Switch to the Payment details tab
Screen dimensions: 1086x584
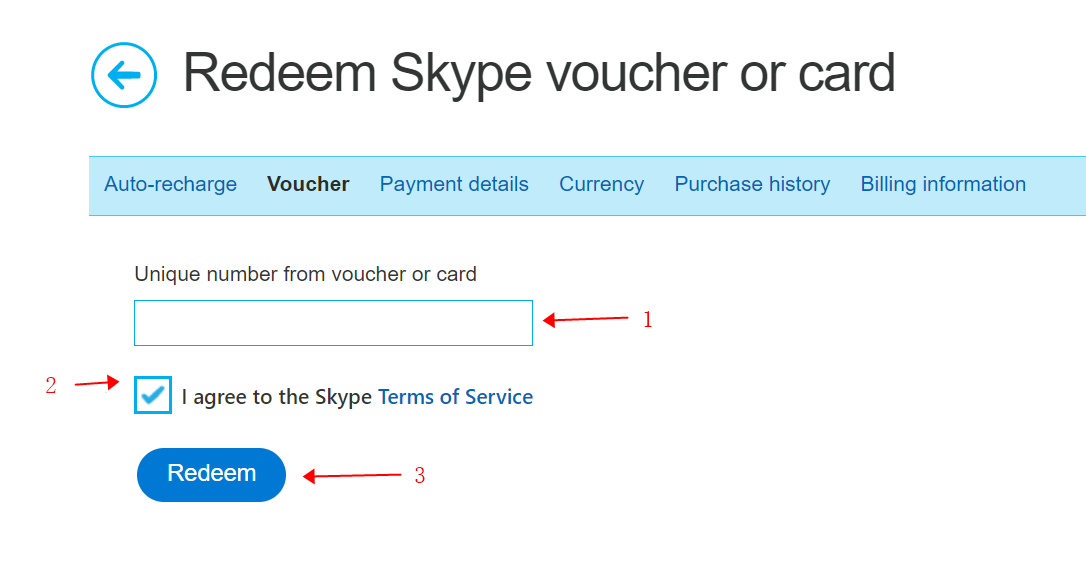tap(454, 184)
